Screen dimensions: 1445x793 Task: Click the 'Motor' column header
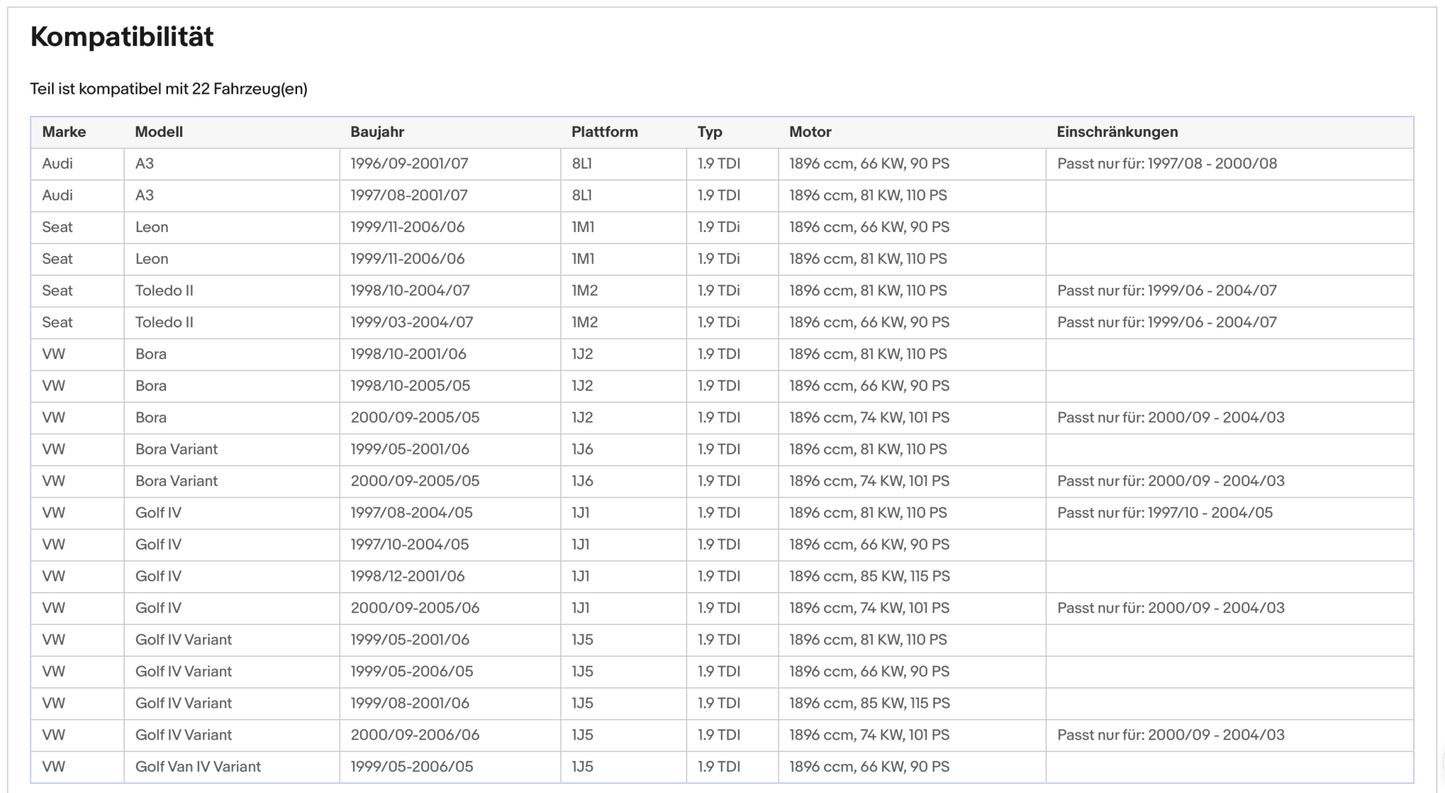[x=810, y=132]
